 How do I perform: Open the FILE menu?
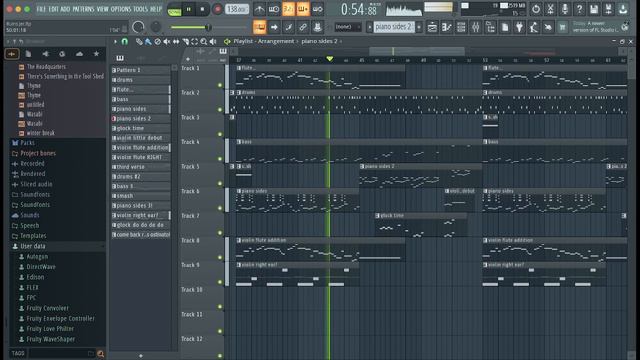point(41,9)
